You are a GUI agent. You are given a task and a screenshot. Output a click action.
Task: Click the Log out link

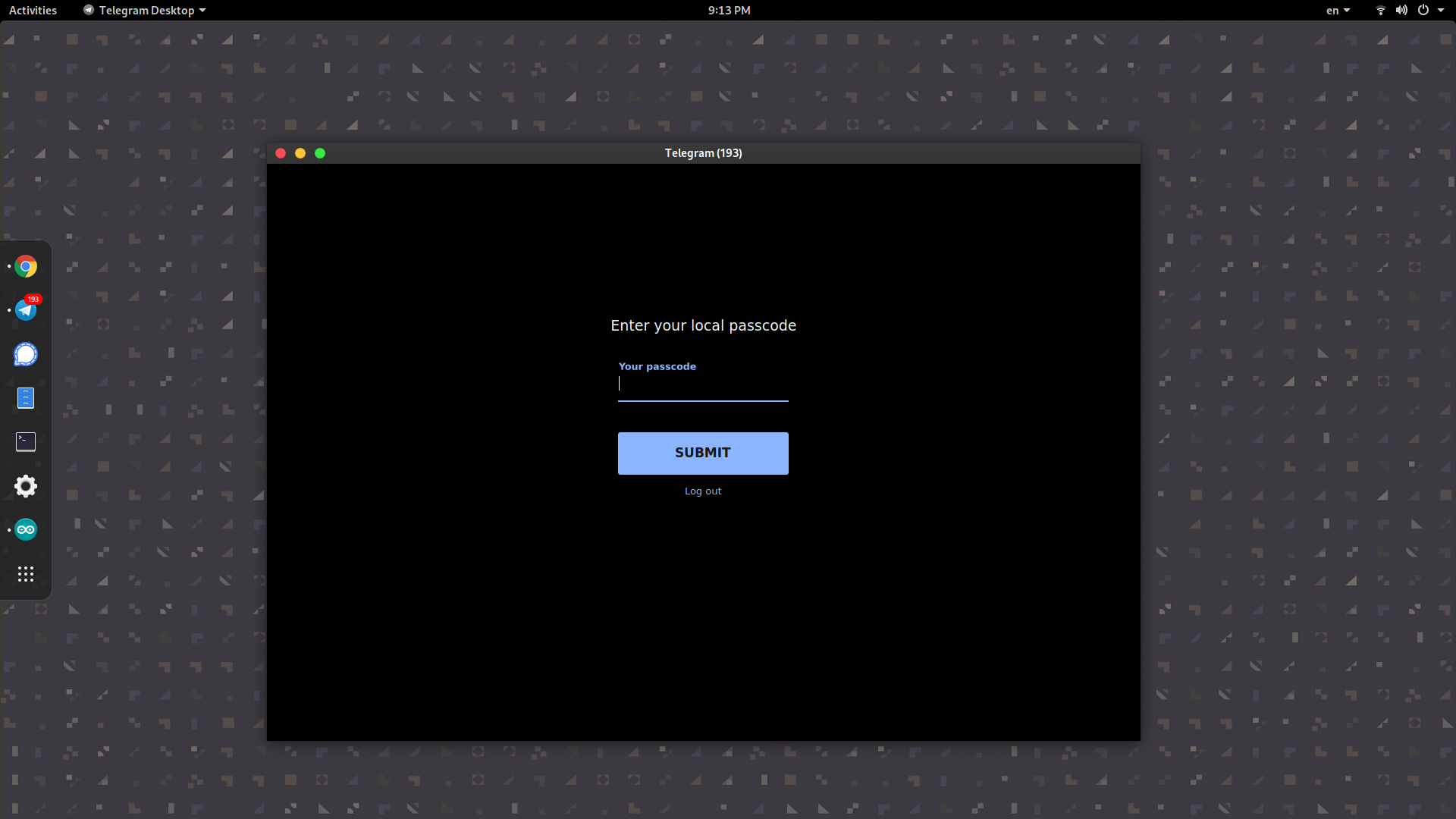703,491
